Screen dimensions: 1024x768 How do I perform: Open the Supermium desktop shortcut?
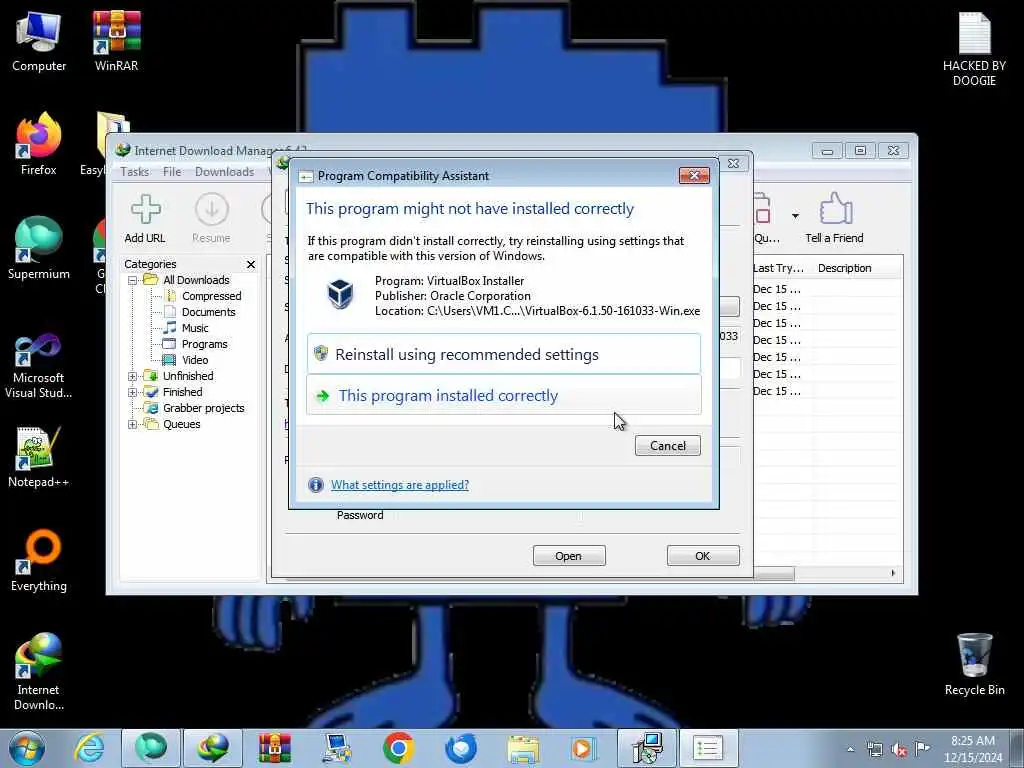pyautogui.click(x=39, y=248)
